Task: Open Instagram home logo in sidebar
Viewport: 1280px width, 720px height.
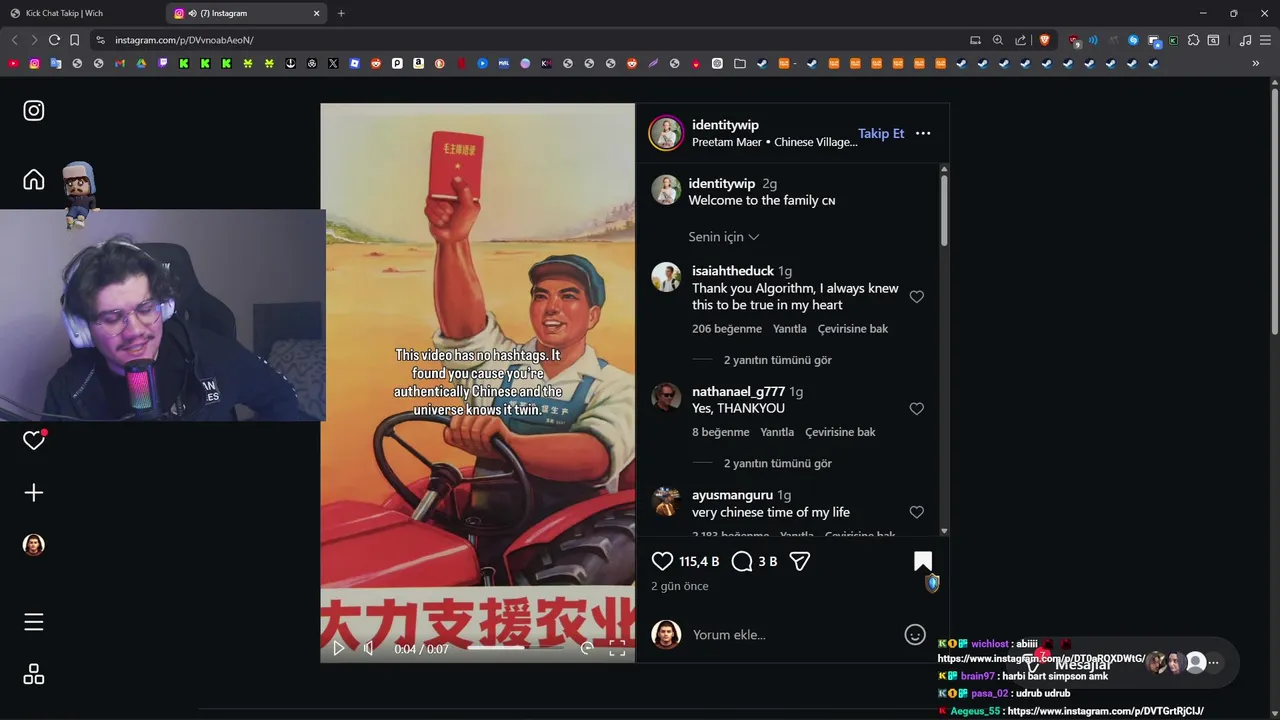Action: tap(34, 111)
